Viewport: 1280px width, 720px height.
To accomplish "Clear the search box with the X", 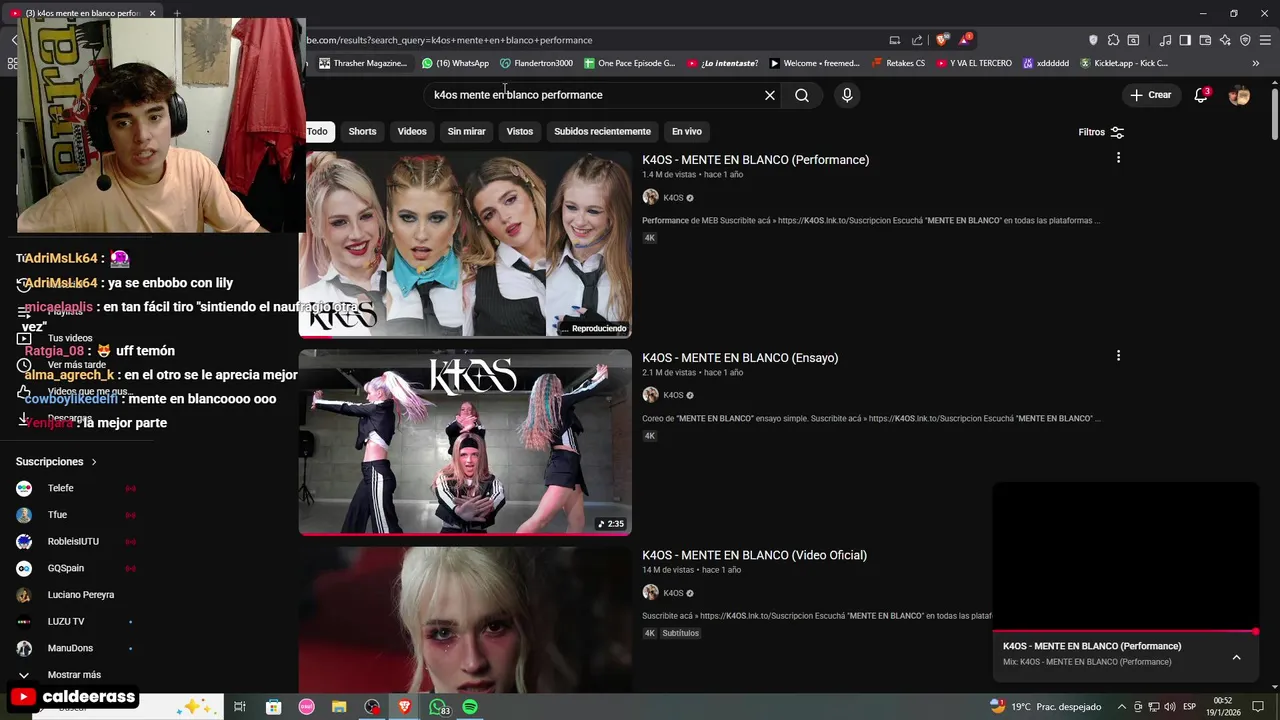I will pyautogui.click(x=770, y=95).
